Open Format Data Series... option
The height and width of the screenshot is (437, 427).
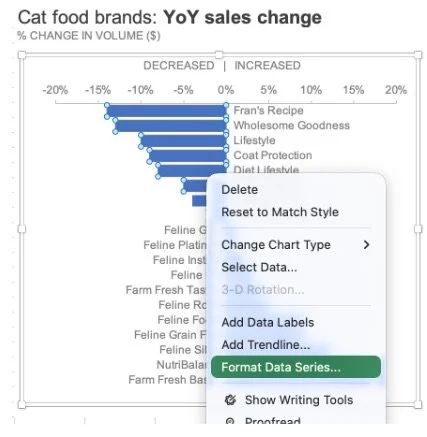click(296, 367)
